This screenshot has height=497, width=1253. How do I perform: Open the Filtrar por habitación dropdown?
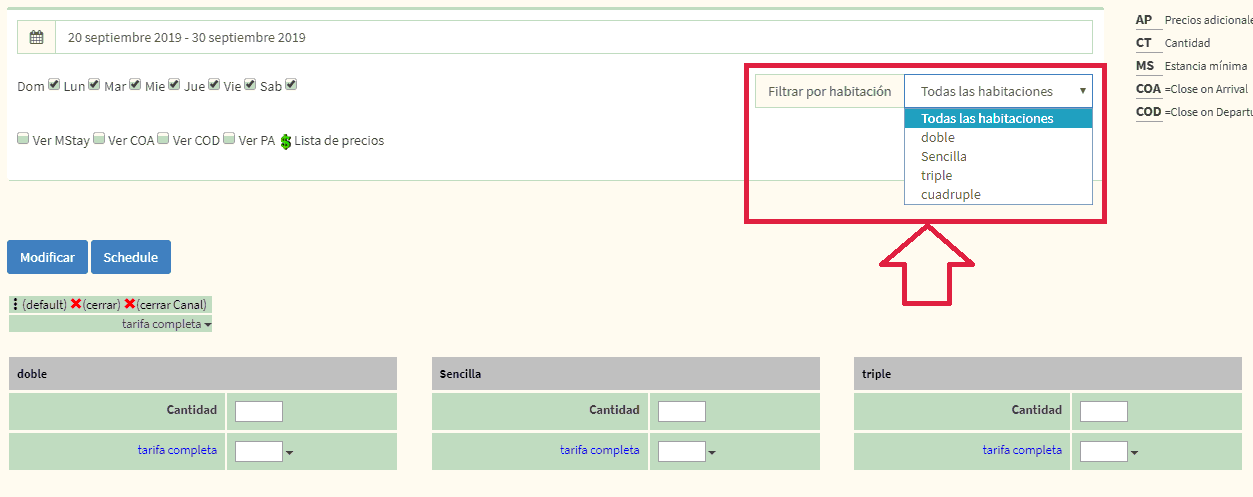998,91
